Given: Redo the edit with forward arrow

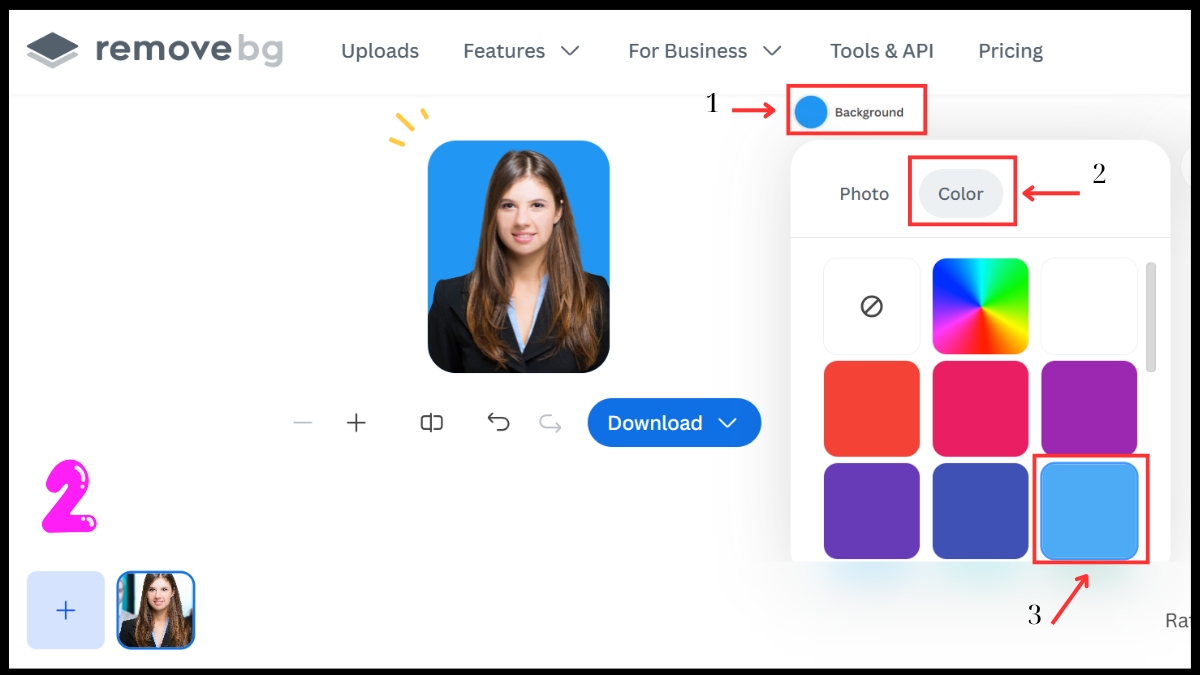Looking at the screenshot, I should coord(550,423).
